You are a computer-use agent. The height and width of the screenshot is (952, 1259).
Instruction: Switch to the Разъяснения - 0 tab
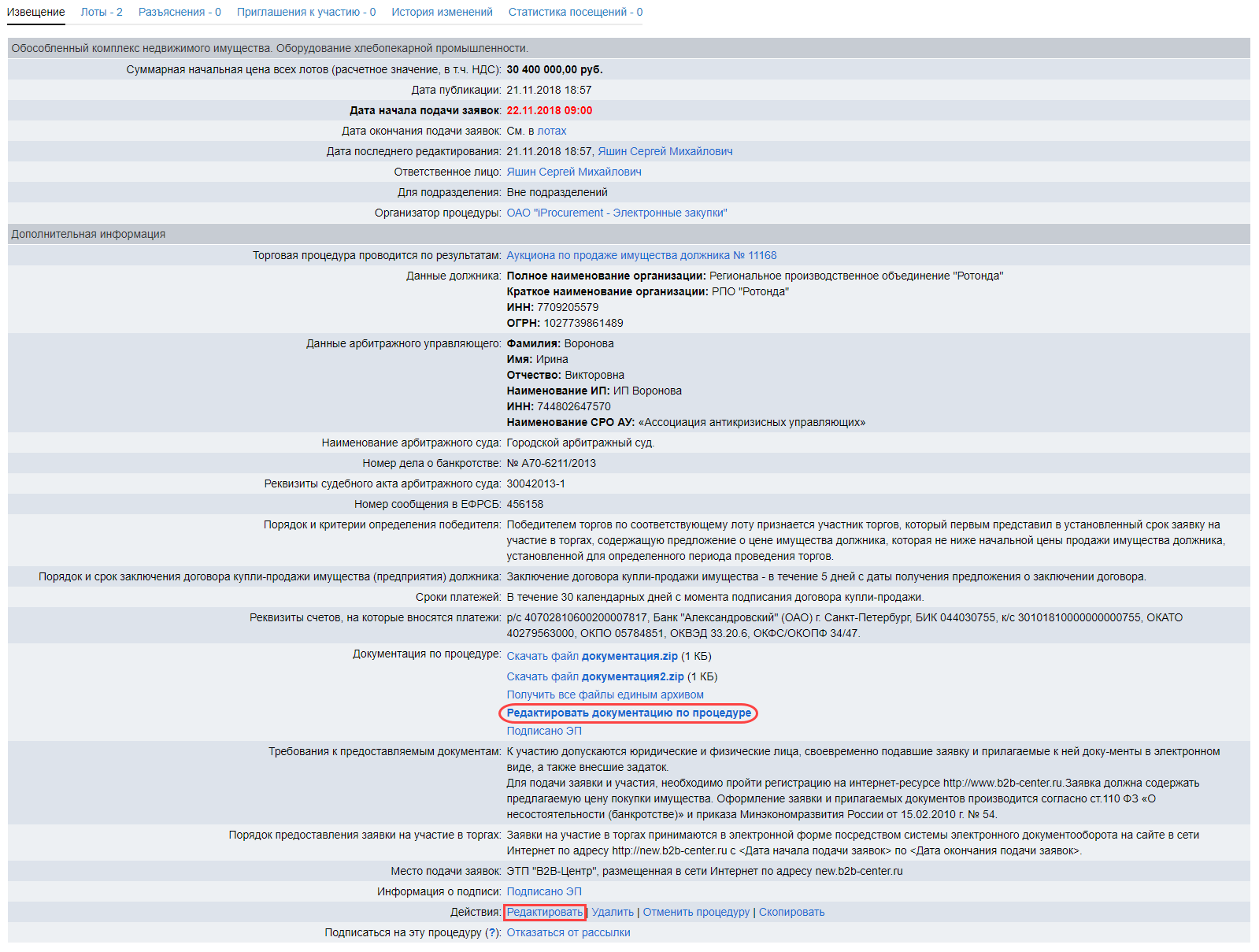tap(180, 12)
